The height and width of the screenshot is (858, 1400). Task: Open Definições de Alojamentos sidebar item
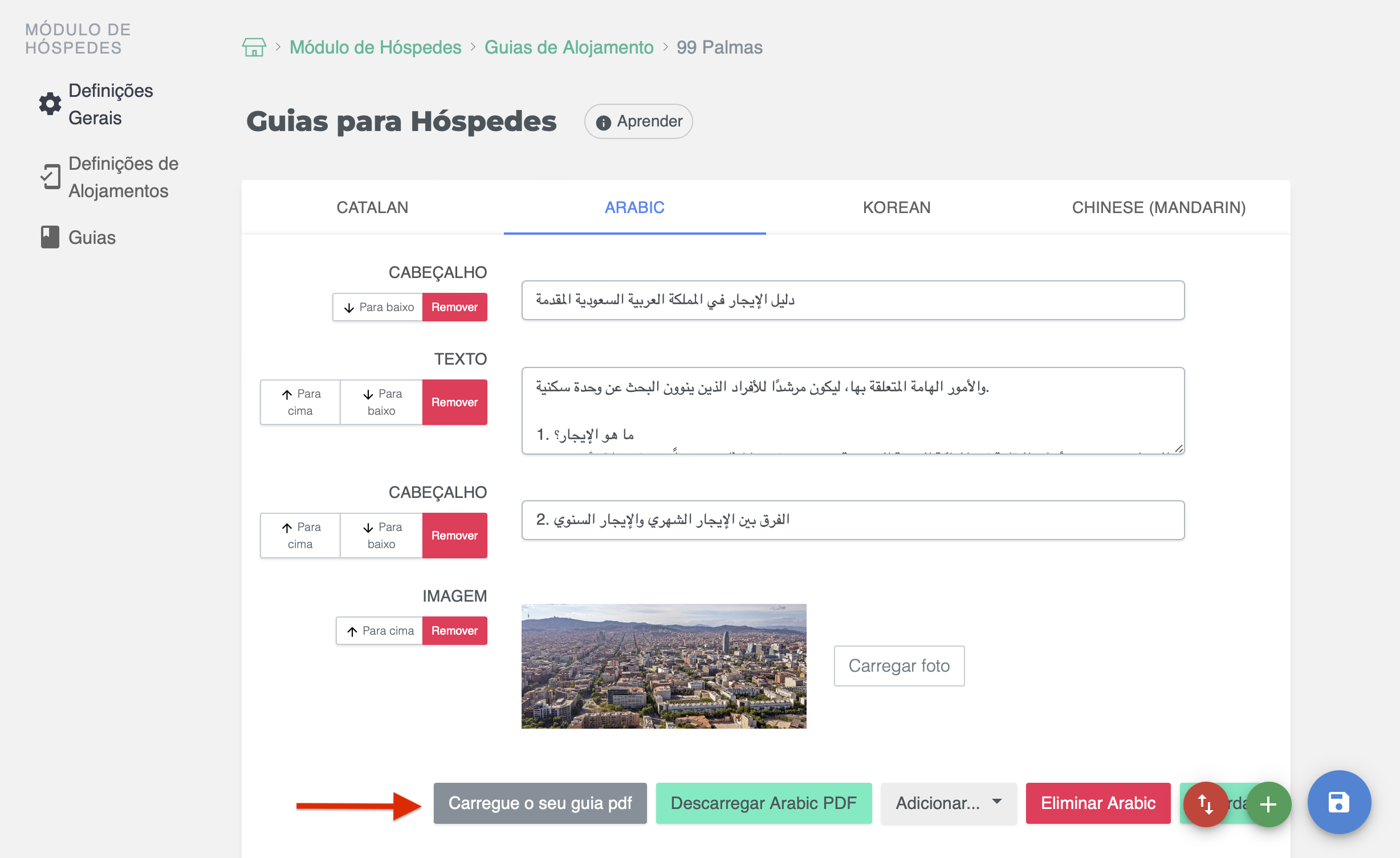pos(123,177)
